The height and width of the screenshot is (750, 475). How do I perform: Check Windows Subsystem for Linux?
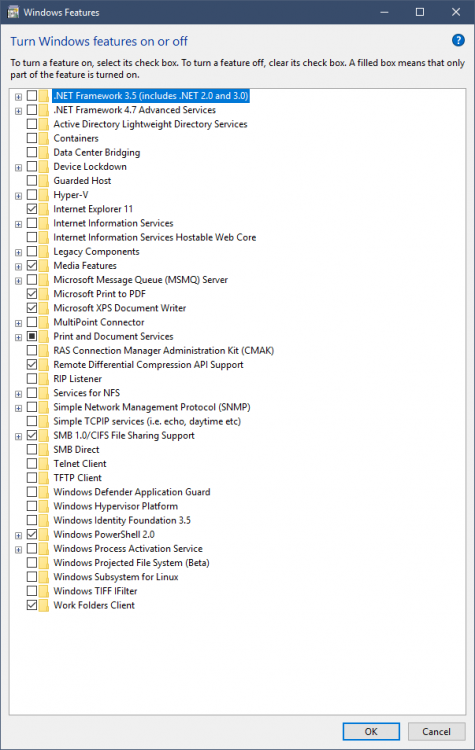click(32, 577)
